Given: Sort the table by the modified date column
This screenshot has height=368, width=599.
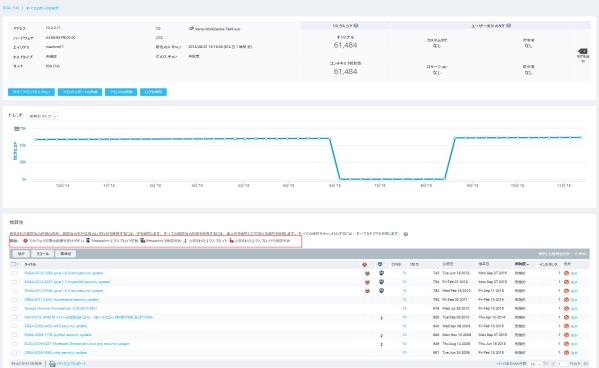Looking at the screenshot, I should point(484,264).
